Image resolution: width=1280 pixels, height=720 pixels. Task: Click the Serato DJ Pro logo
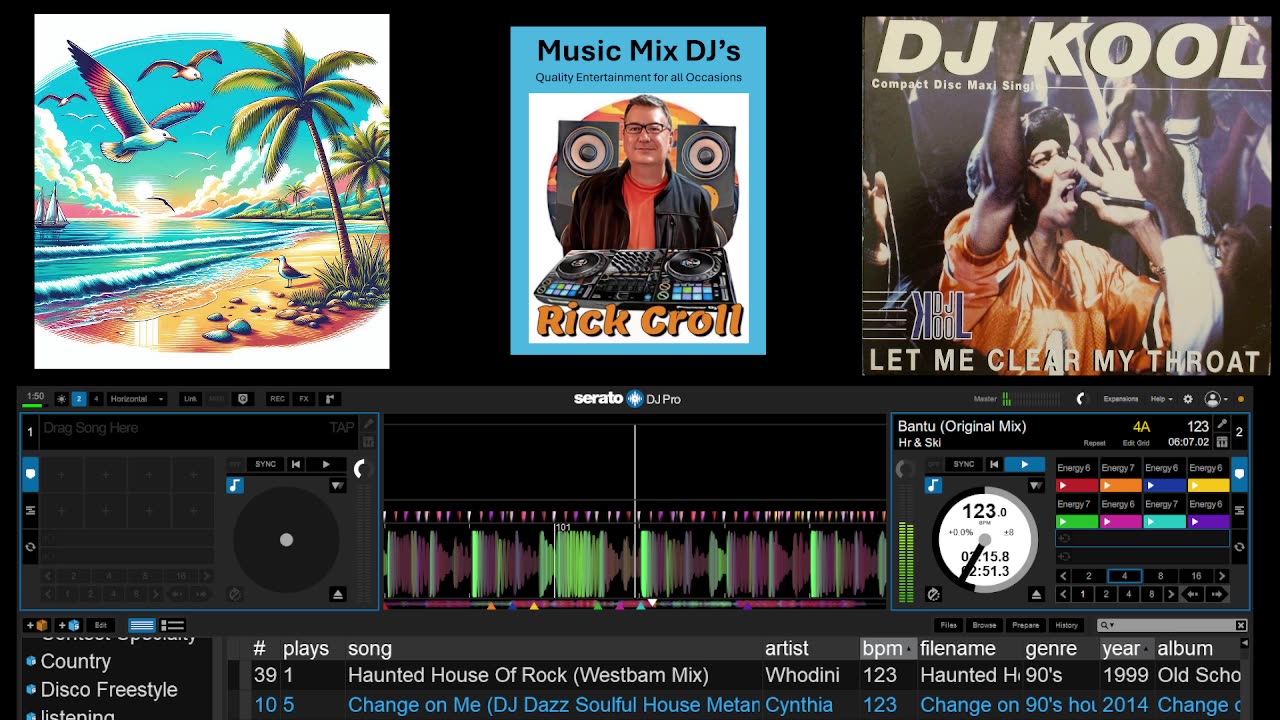pos(627,399)
